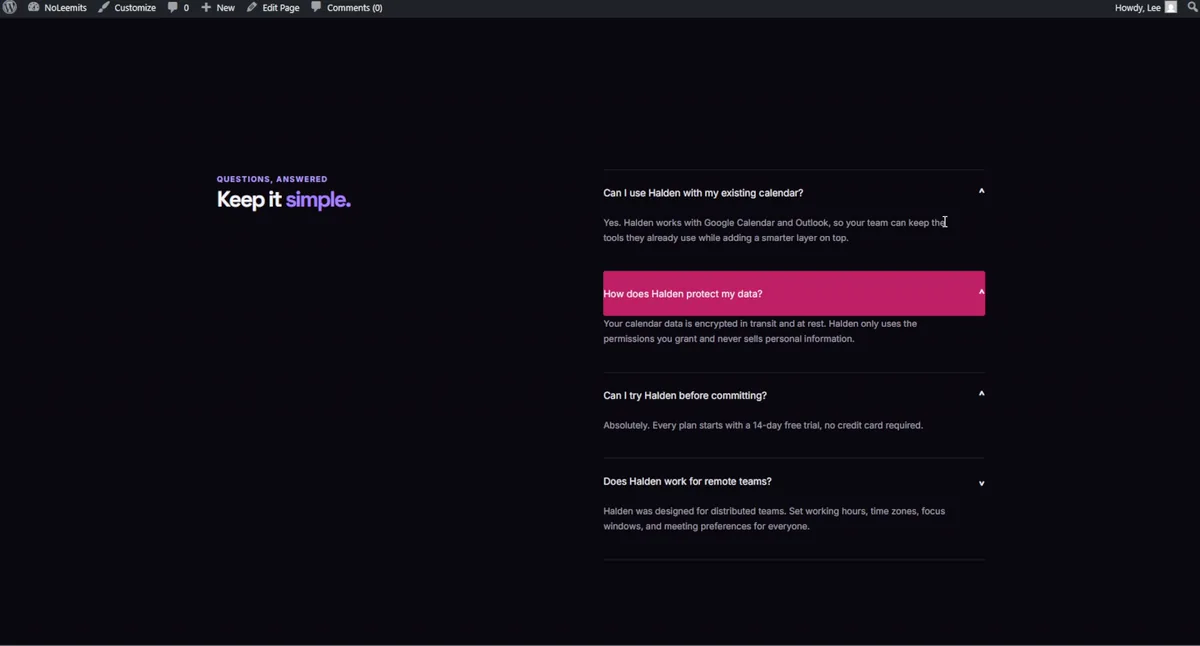1200x646 pixels.
Task: Click the plus icon next to New
Action: pos(206,7)
